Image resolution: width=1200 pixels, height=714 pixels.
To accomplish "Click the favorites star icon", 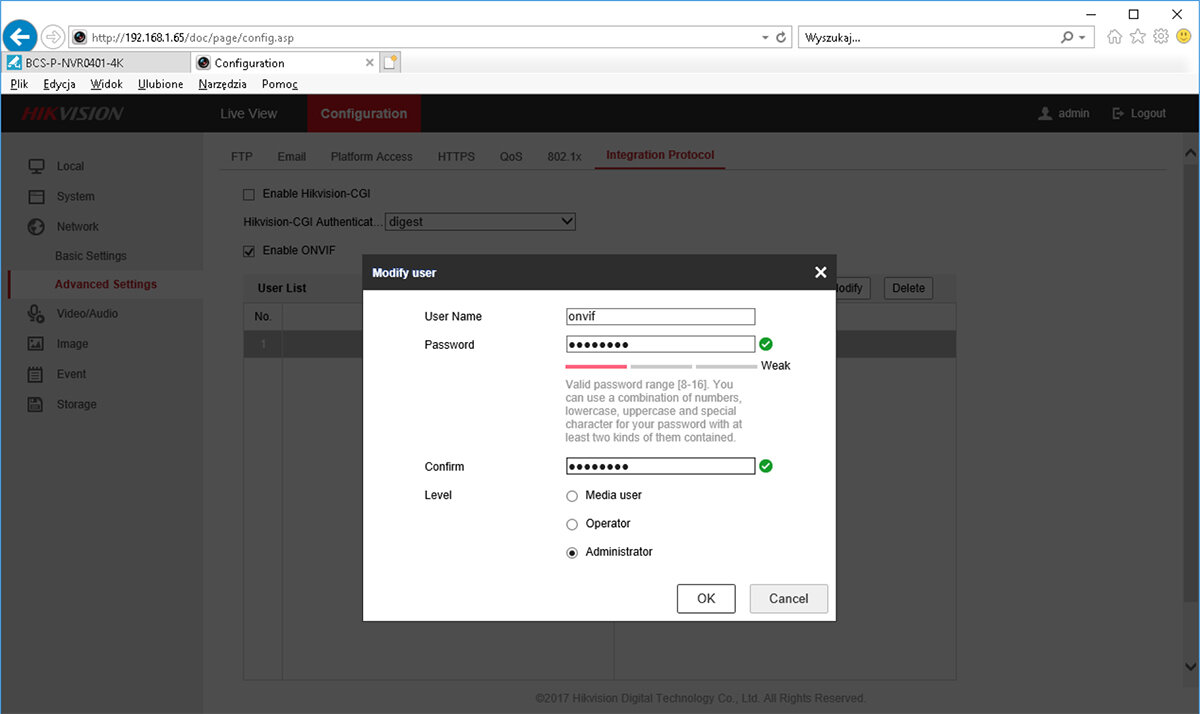I will [x=1138, y=37].
